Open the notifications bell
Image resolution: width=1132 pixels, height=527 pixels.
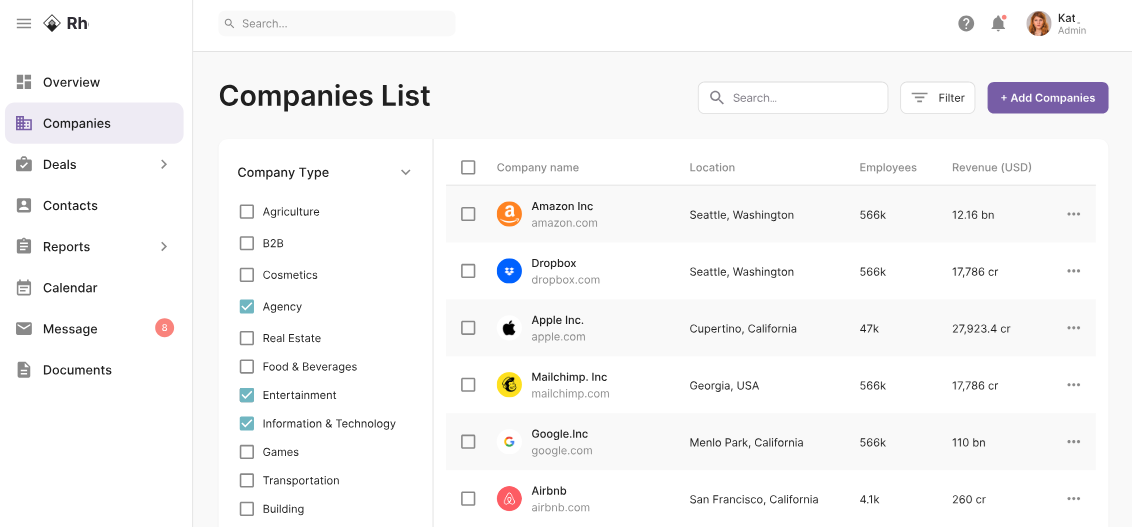click(998, 23)
